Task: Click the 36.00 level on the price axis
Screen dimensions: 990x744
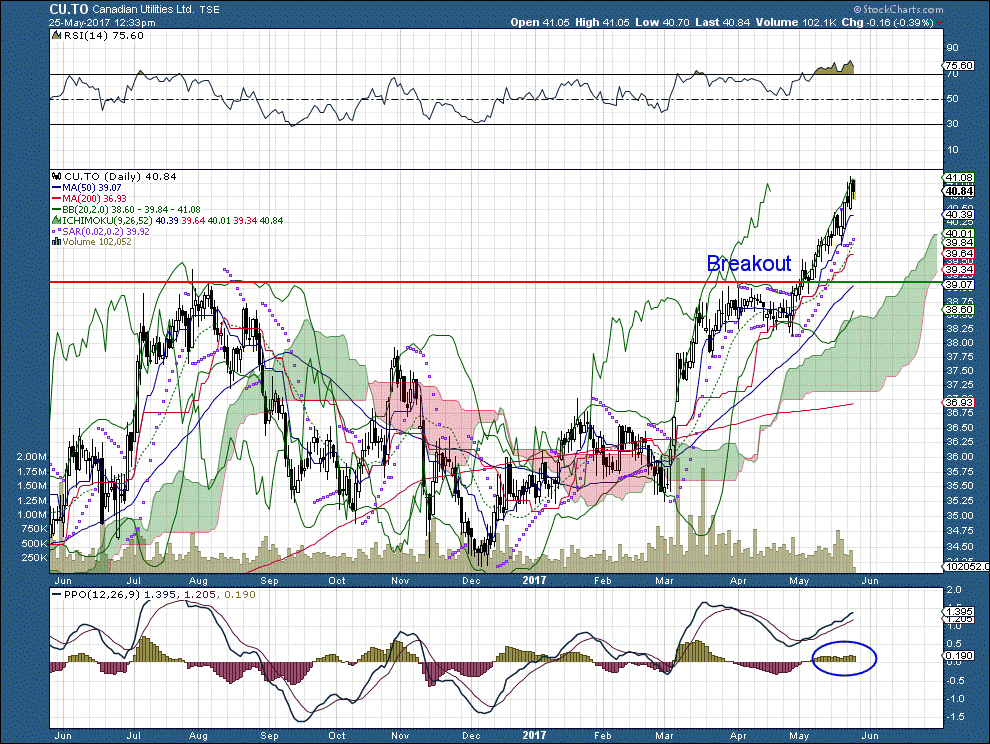Action: (959, 457)
